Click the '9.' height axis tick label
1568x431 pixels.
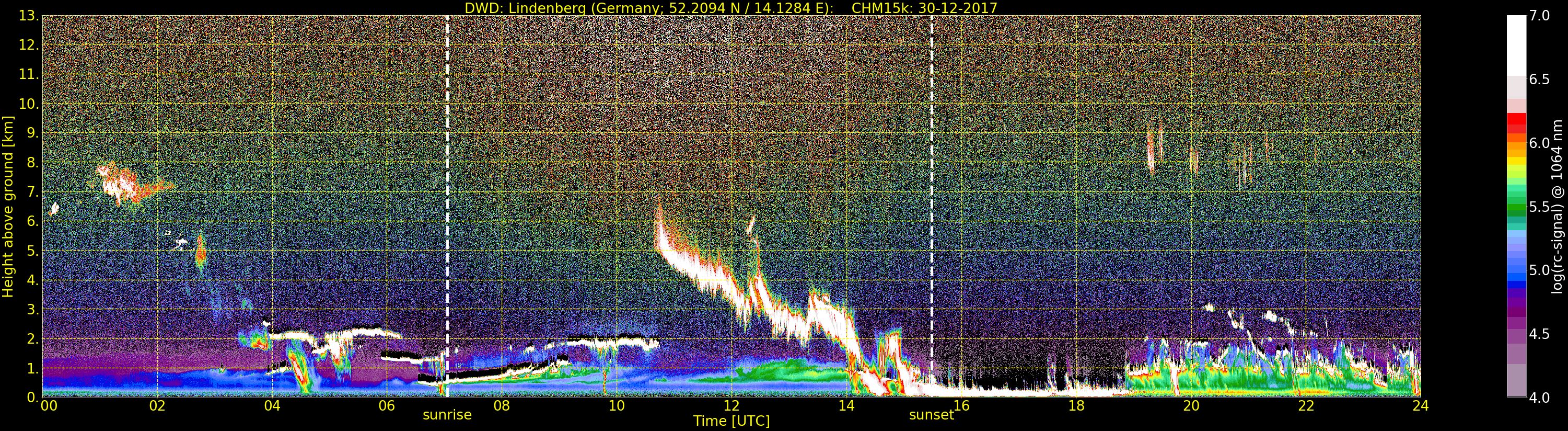pos(33,133)
